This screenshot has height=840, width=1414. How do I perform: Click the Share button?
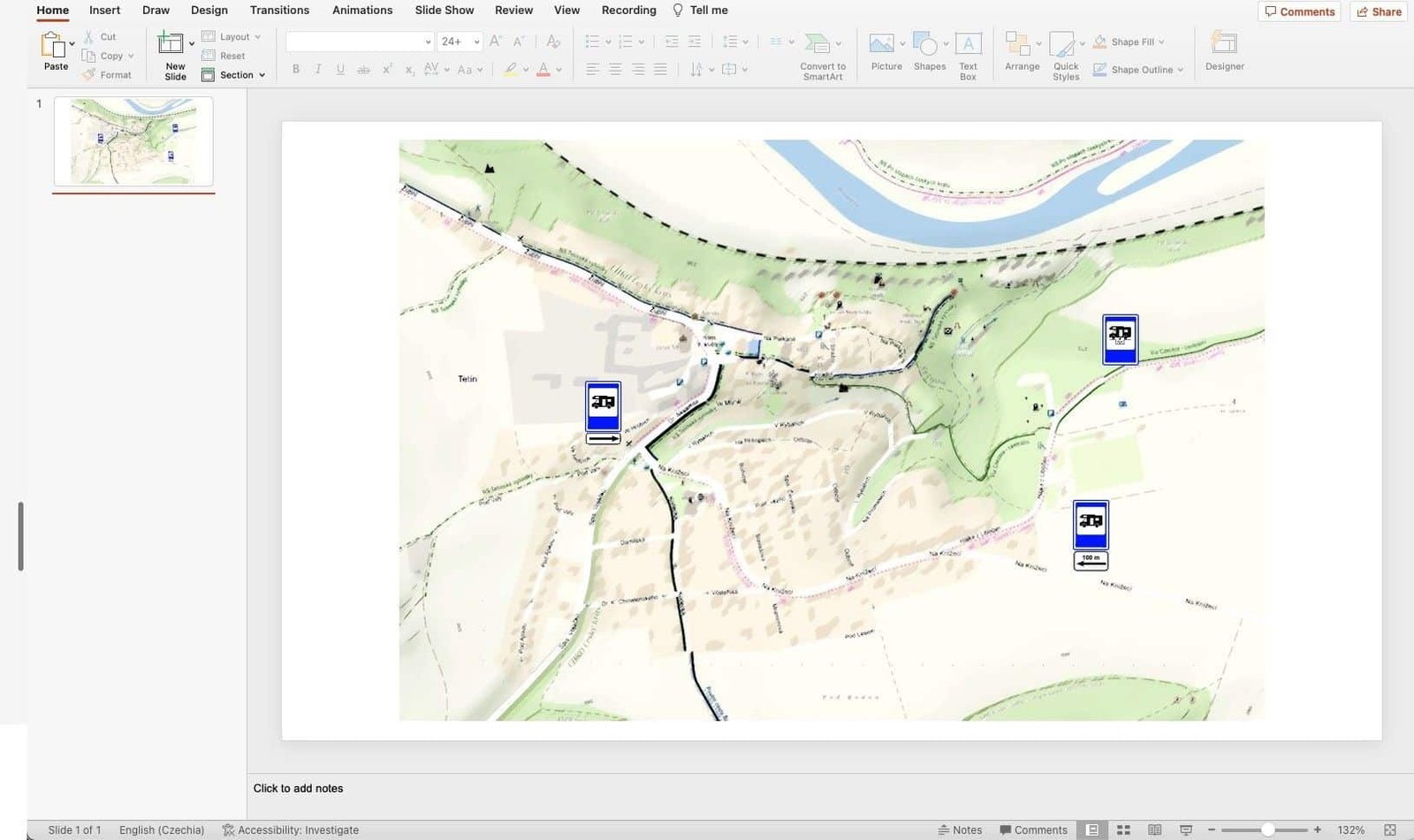click(1379, 11)
